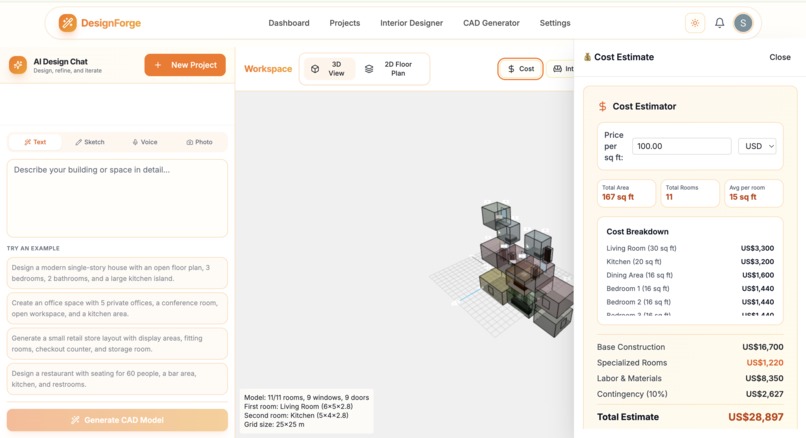The height and width of the screenshot is (438, 806).
Task: Open the USD currency dropdown
Action: (757, 146)
